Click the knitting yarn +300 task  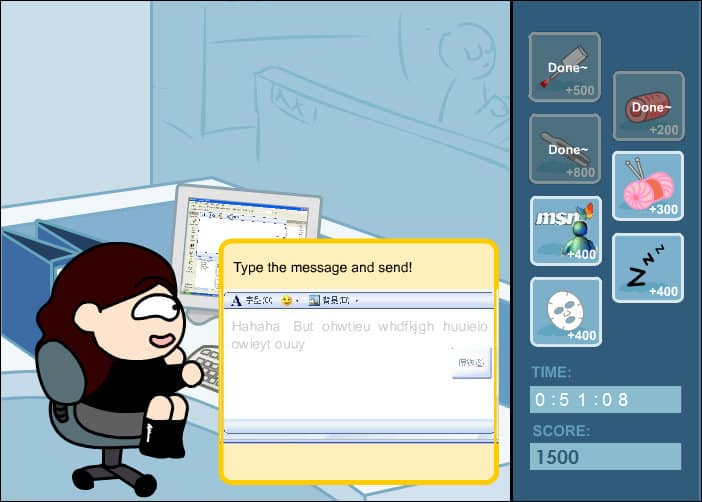pyautogui.click(x=648, y=186)
